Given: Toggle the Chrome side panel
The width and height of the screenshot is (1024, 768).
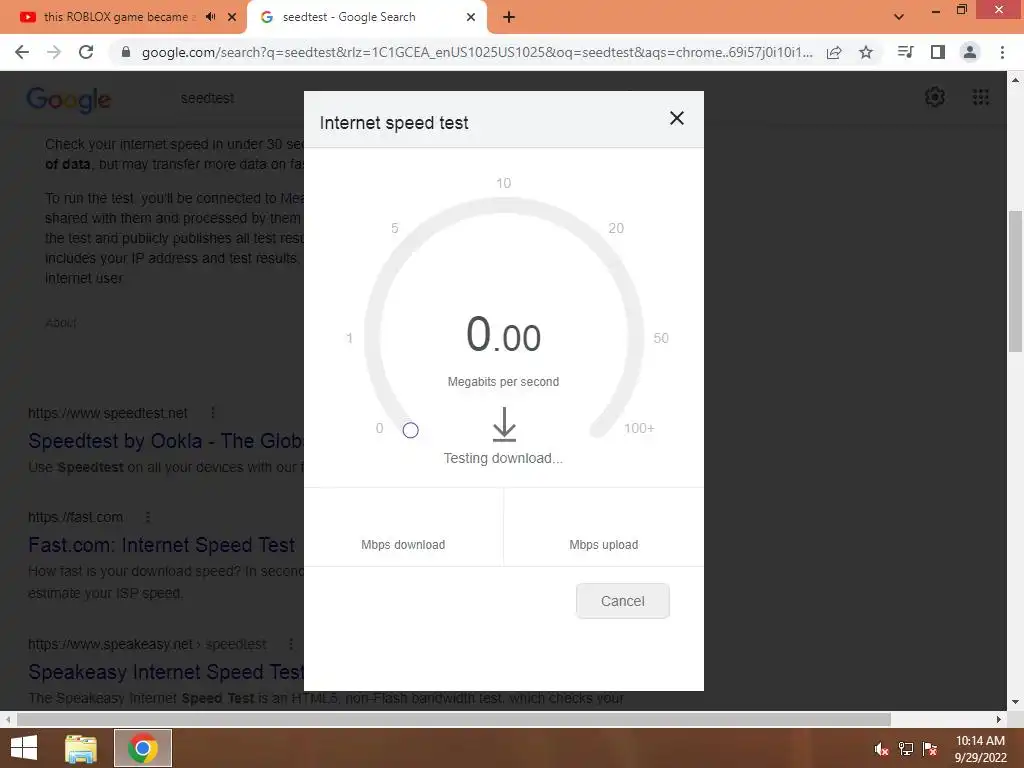Looking at the screenshot, I should point(938,52).
